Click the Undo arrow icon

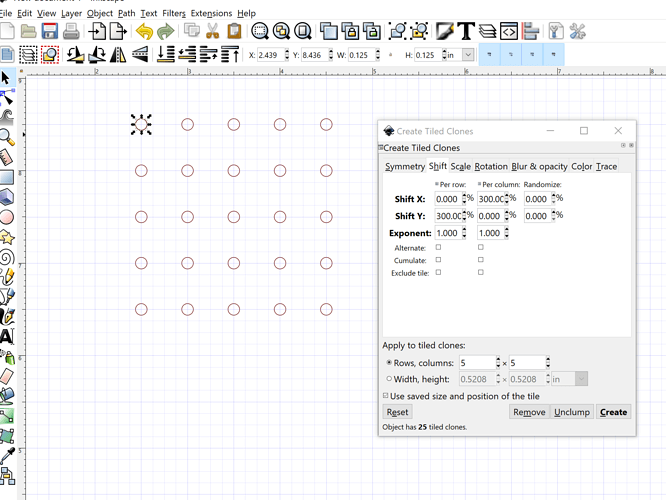click(144, 31)
